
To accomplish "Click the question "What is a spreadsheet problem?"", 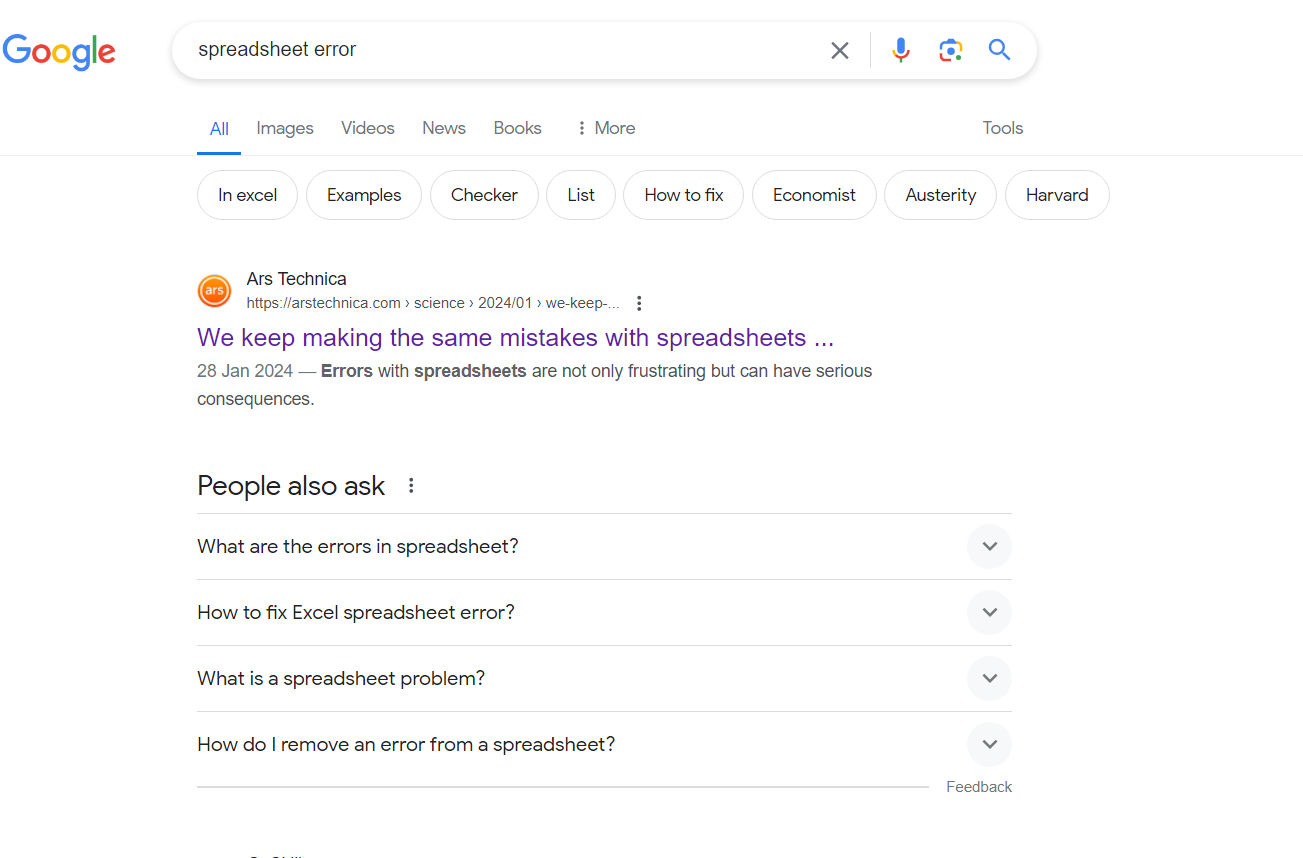I will 341,679.
